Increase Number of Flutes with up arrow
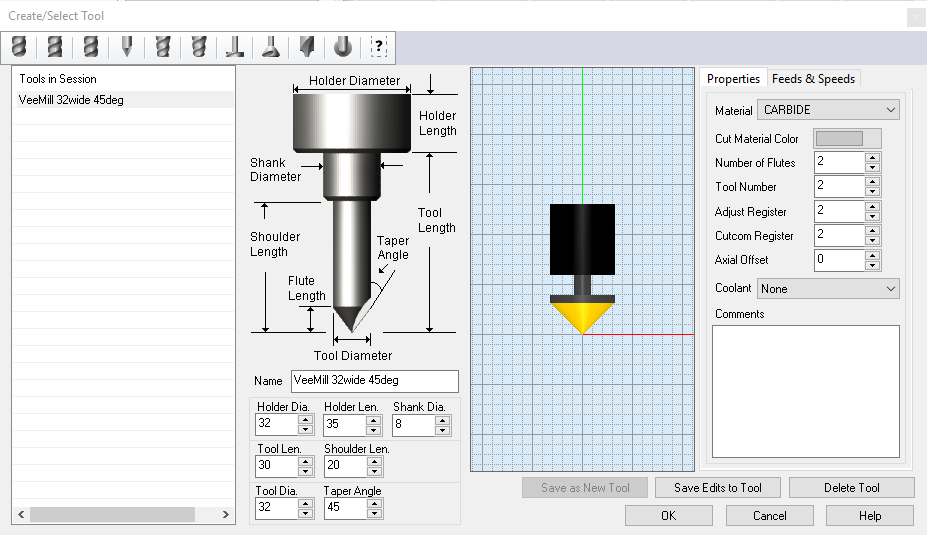927x535 pixels. pos(872,157)
